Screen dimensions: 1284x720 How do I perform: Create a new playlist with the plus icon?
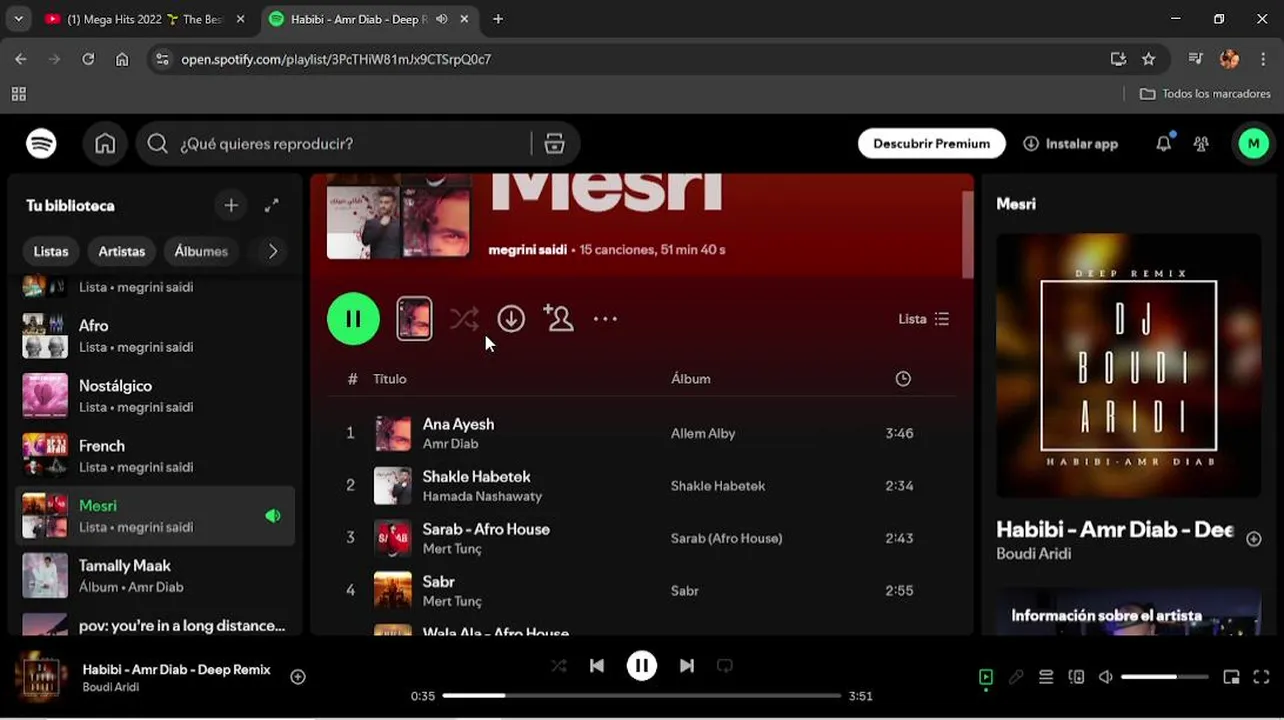[231, 205]
